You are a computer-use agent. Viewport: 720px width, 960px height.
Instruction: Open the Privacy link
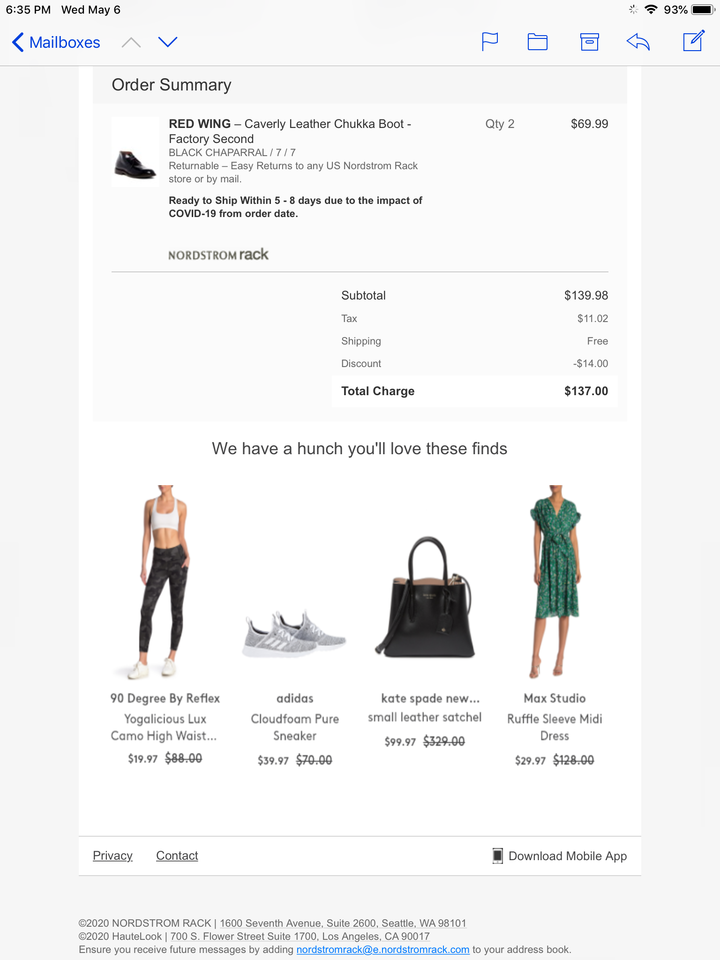[113, 855]
